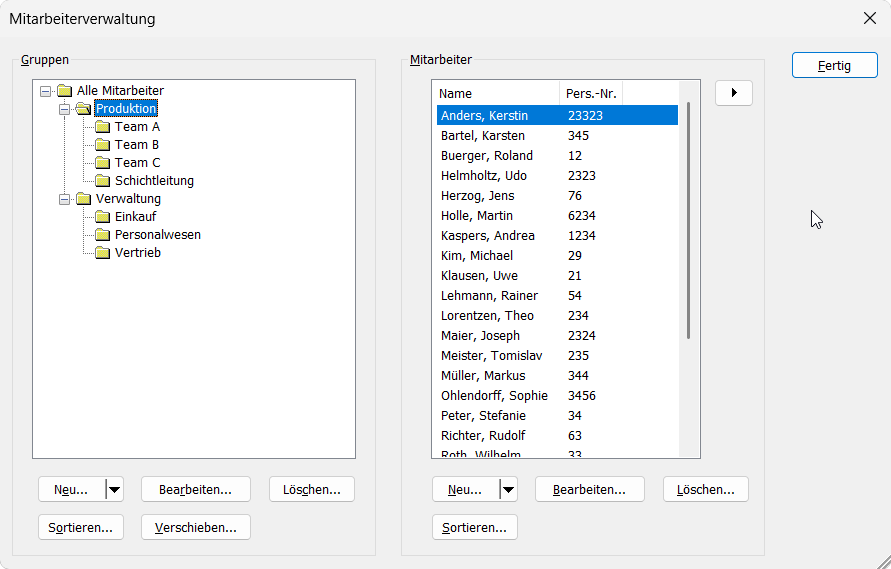Select employee Ohlendorff, Sophie

pyautogui.click(x=557, y=396)
